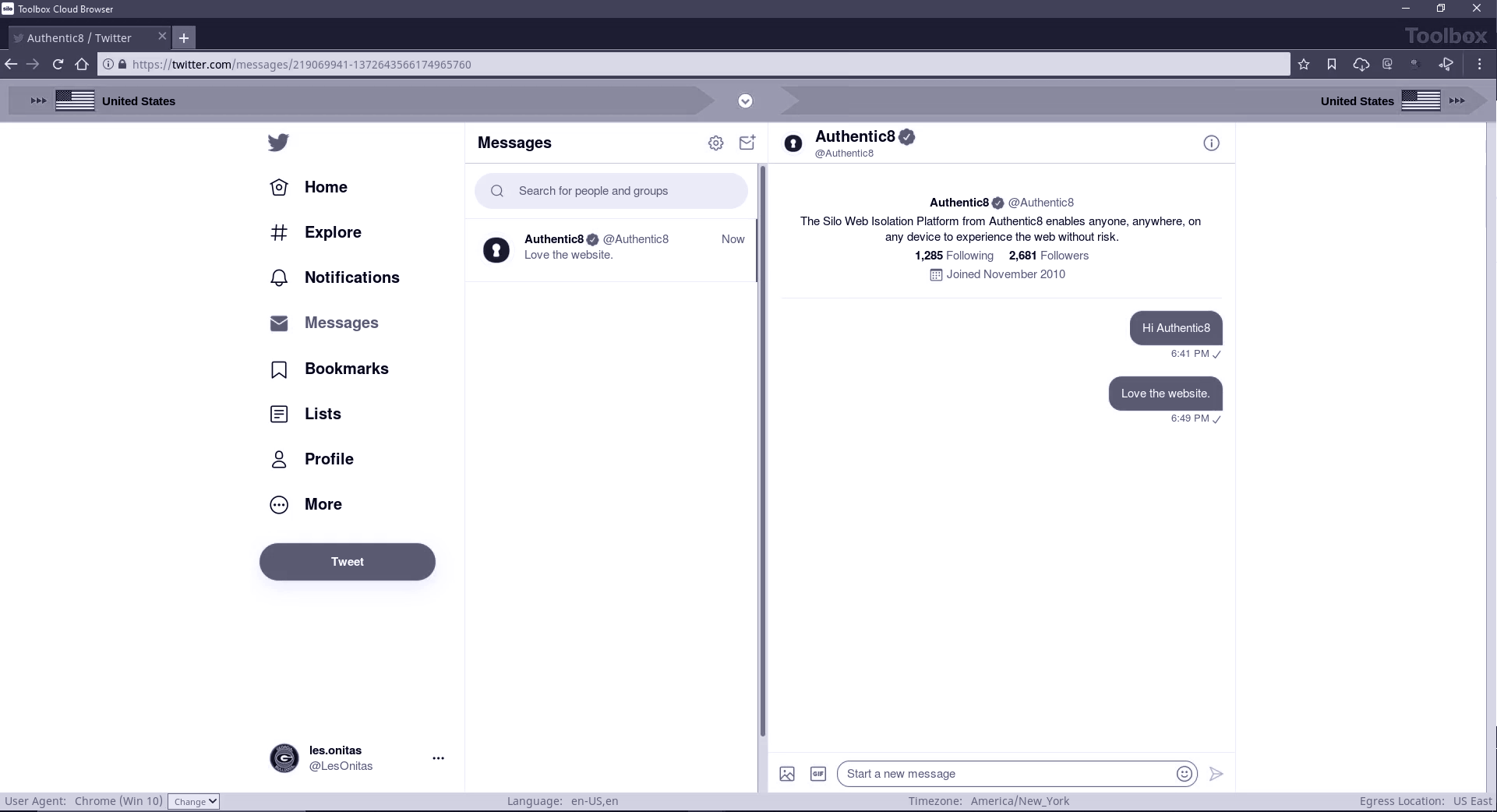Screen dimensions: 1497x812
Task: Close the Authentic8 / Twitter tab
Action: (x=162, y=36)
